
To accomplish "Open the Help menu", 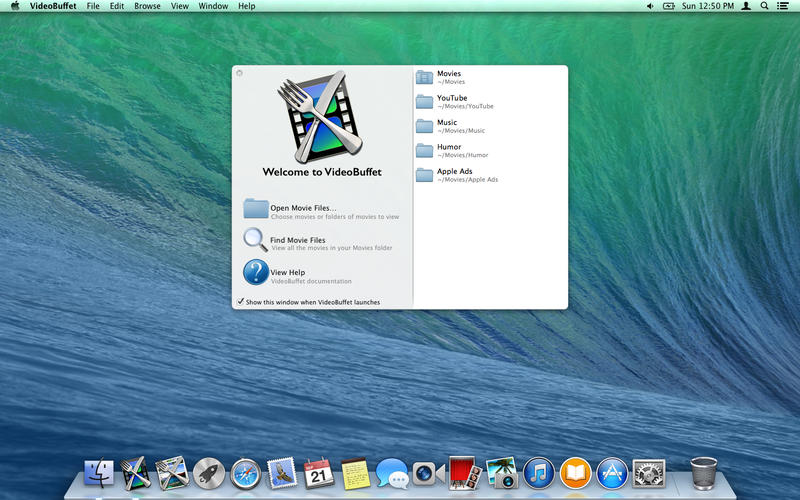I will (246, 6).
